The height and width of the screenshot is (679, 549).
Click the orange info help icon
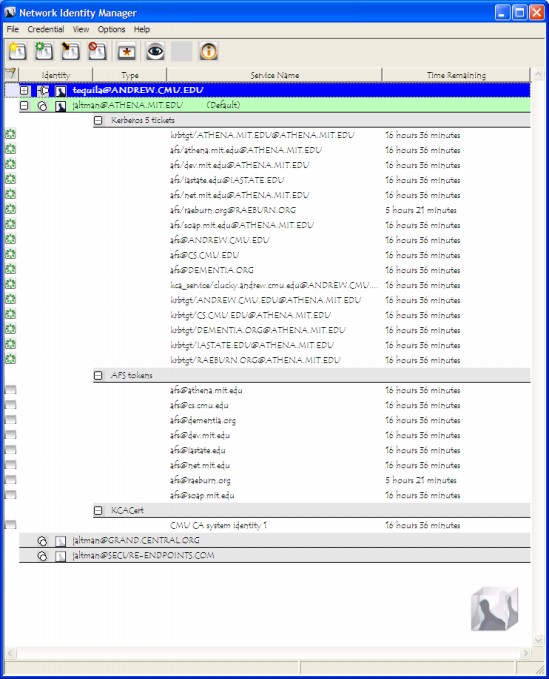click(x=209, y=52)
